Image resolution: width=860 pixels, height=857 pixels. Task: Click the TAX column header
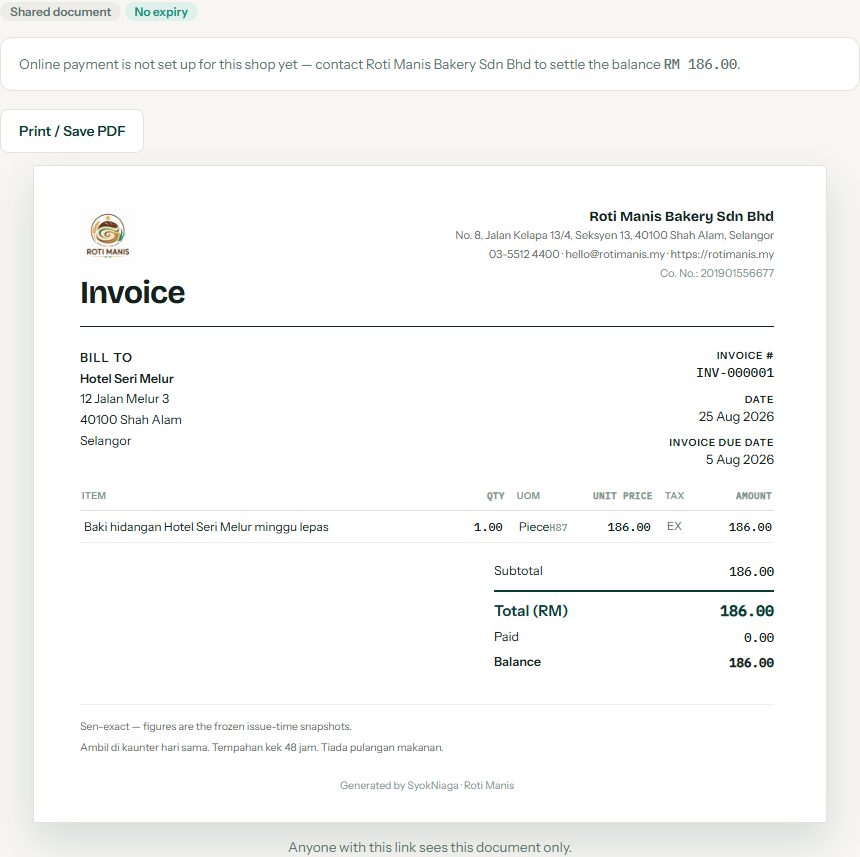[674, 496]
